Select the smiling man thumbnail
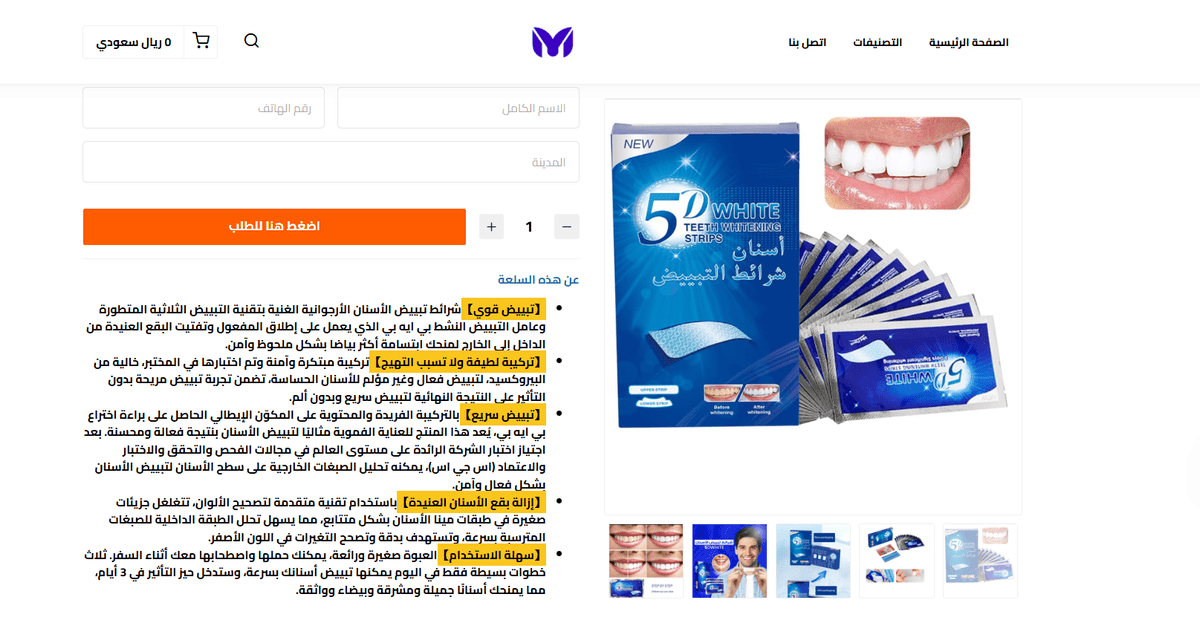Image resolution: width=1200 pixels, height=620 pixels. coord(729,561)
